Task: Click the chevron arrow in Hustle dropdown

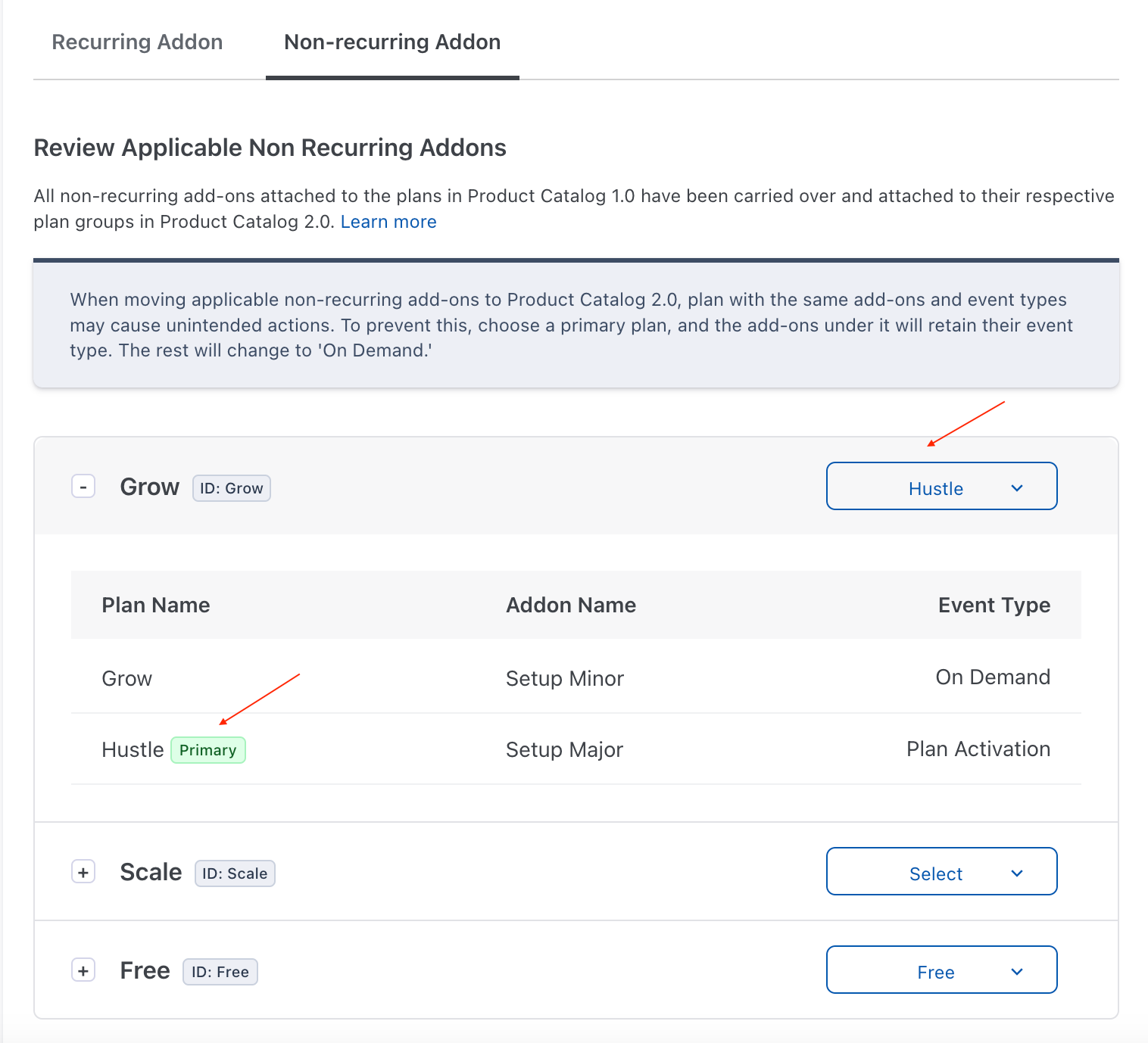Action: (1017, 488)
